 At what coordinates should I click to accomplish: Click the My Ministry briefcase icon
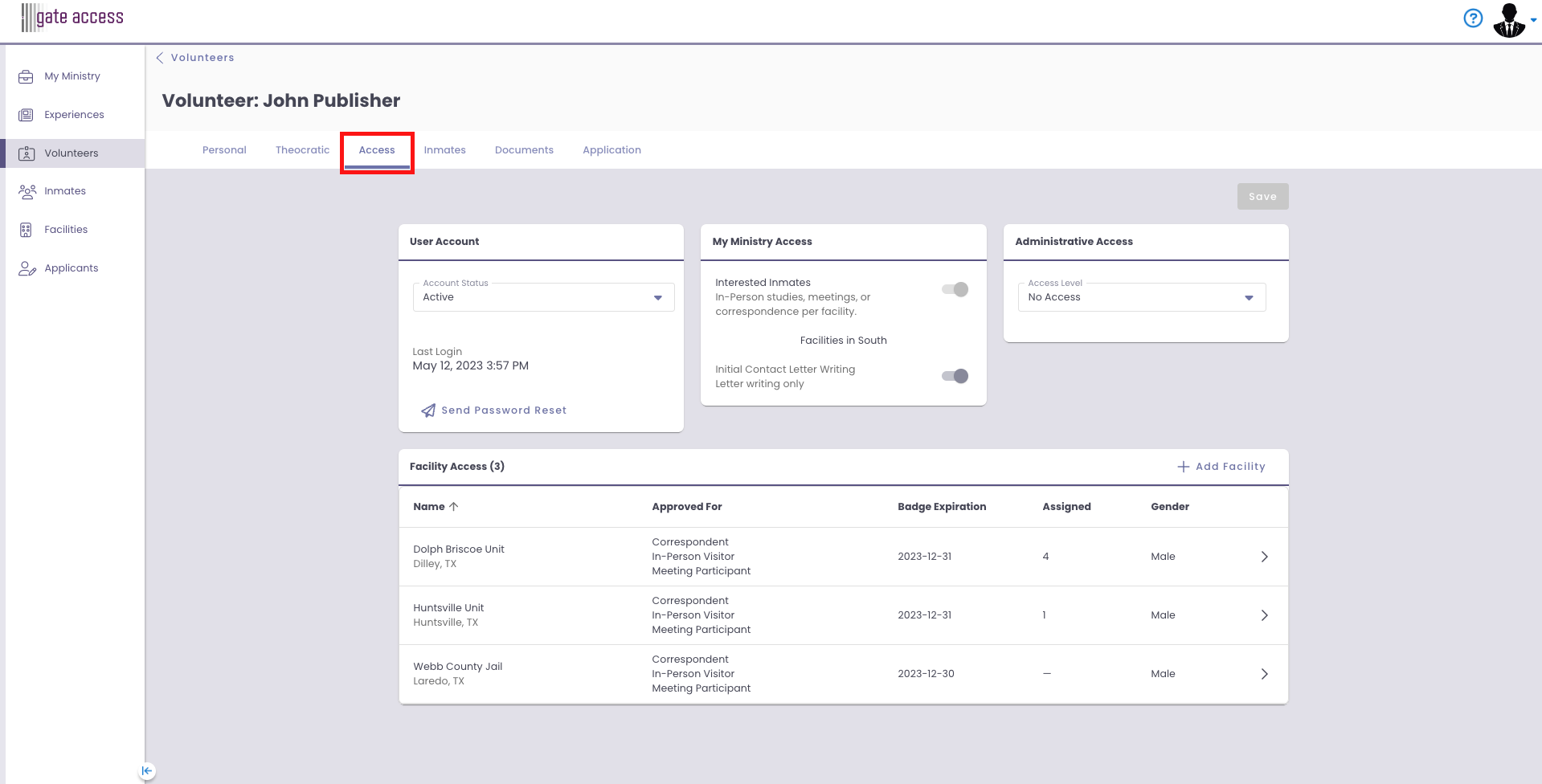pos(27,76)
